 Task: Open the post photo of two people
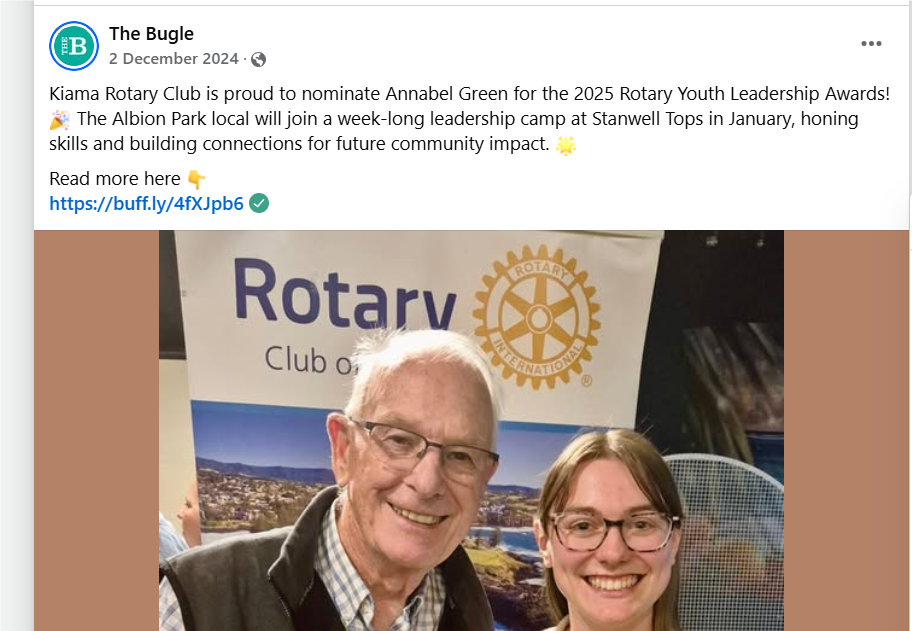point(471,430)
